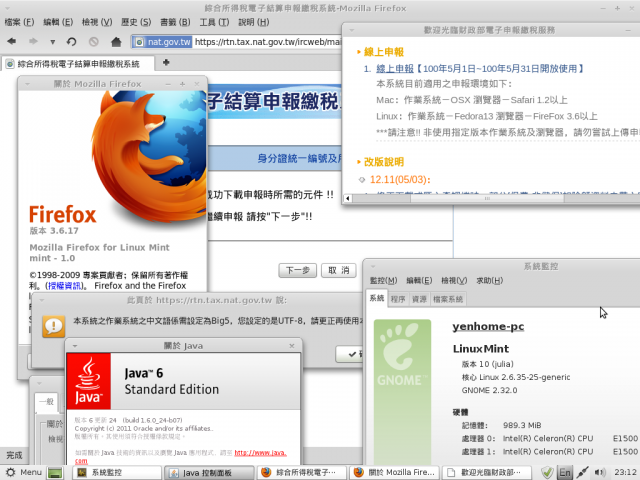Open the http://www.java.com link
This screenshot has height=480, width=640.
tap(260, 453)
